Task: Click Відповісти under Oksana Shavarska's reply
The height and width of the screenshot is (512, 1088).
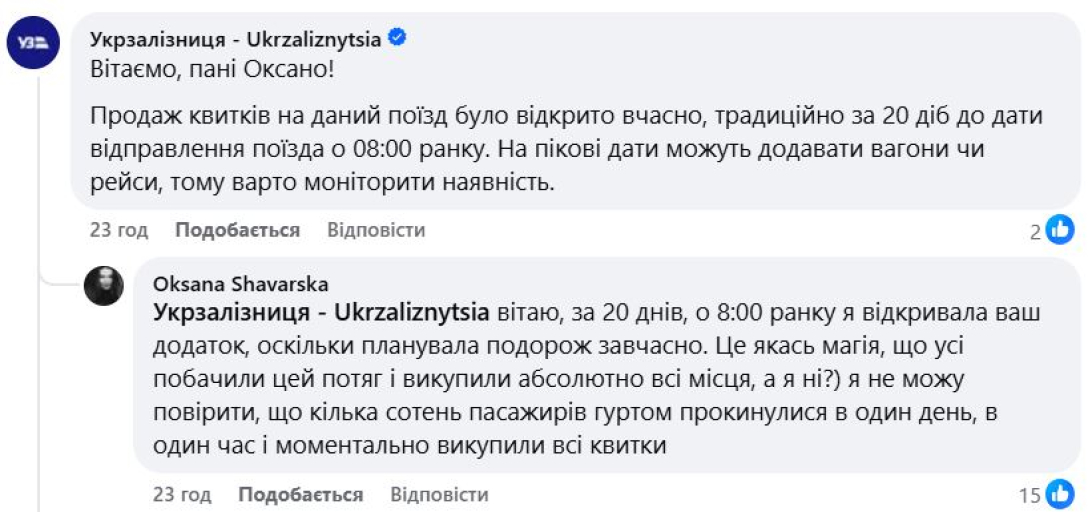Action: point(439,495)
